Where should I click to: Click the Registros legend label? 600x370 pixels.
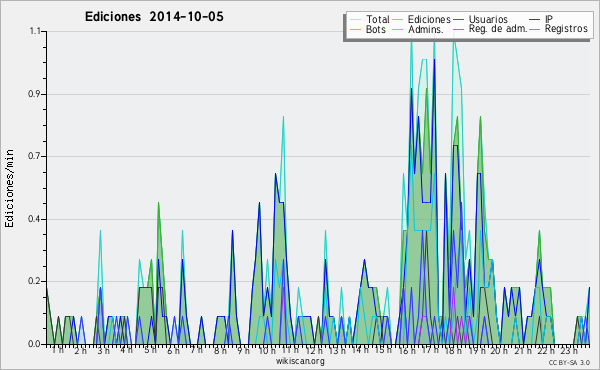tap(566, 29)
